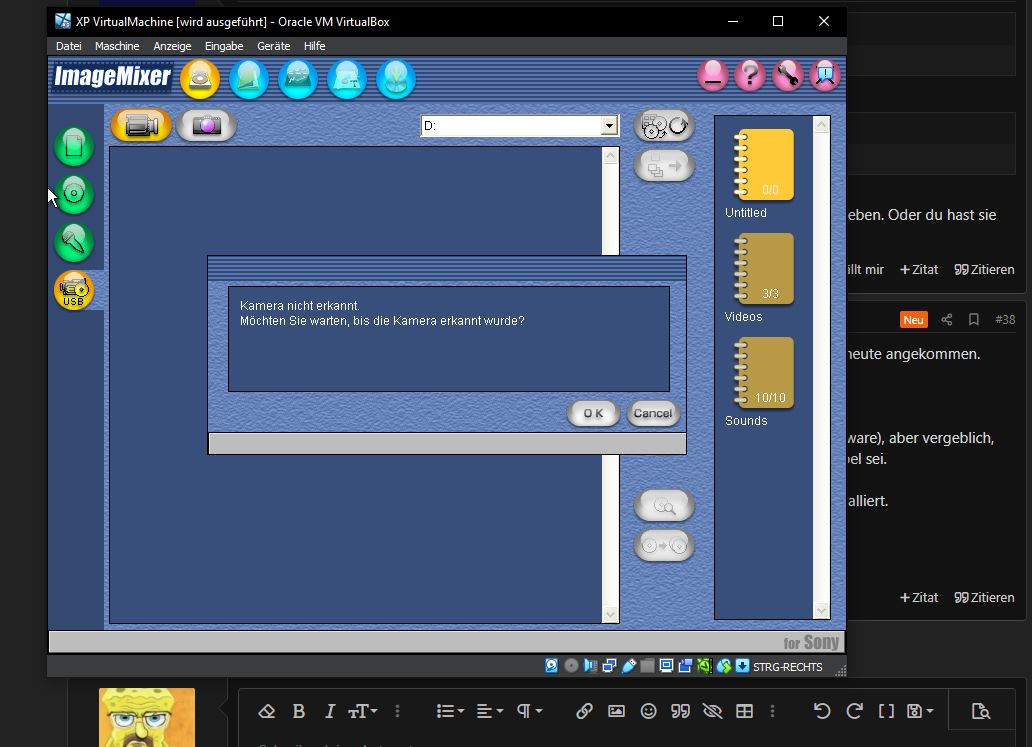Open the album mode icon in ImageMixer top bar
This screenshot has width=1032, height=747.
coord(249,79)
